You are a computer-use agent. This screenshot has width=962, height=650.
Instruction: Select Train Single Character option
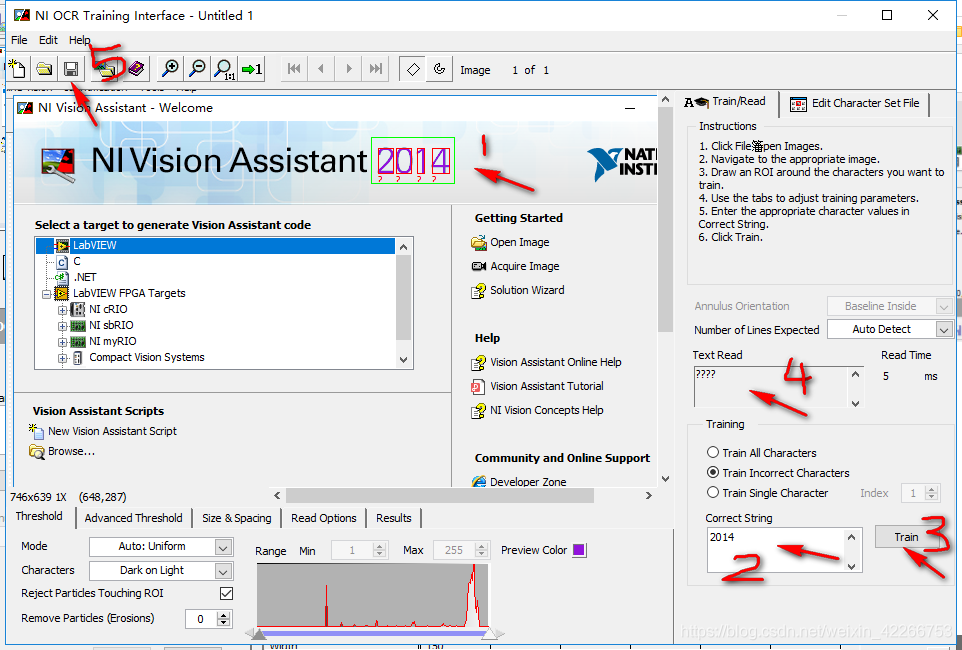[713, 492]
